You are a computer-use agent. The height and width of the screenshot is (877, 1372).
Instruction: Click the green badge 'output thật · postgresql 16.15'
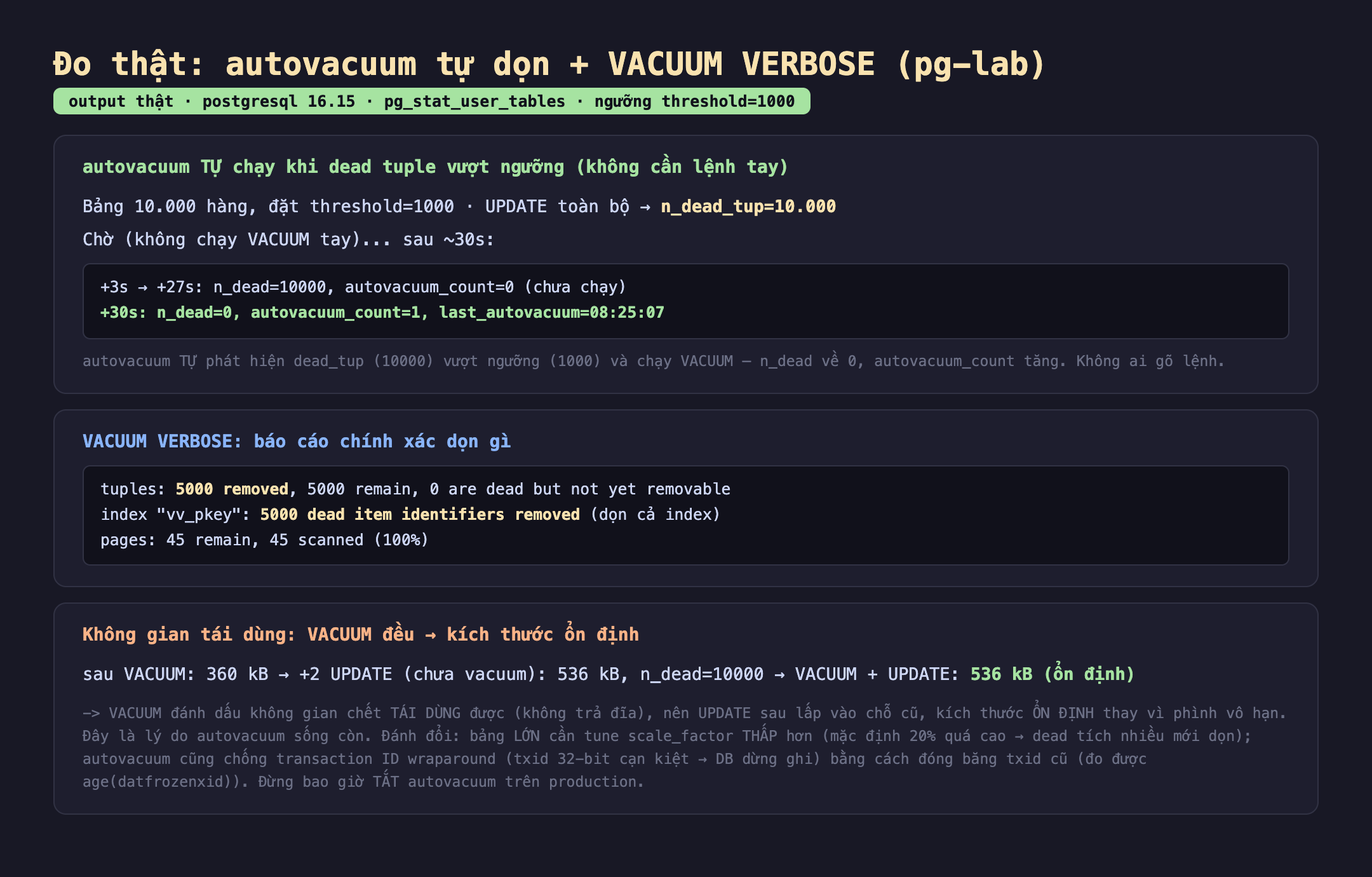(x=432, y=102)
